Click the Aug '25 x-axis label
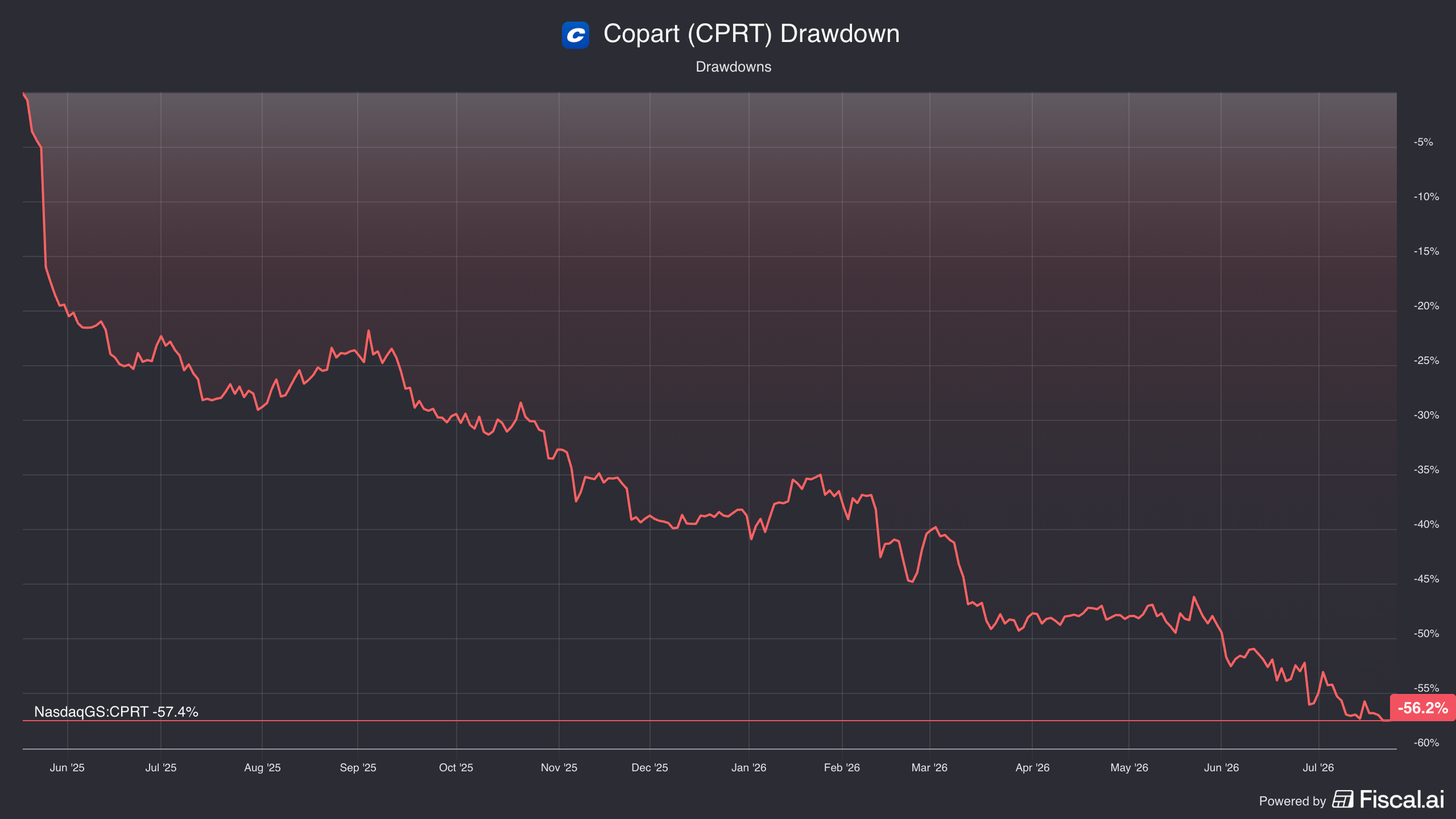 [262, 768]
